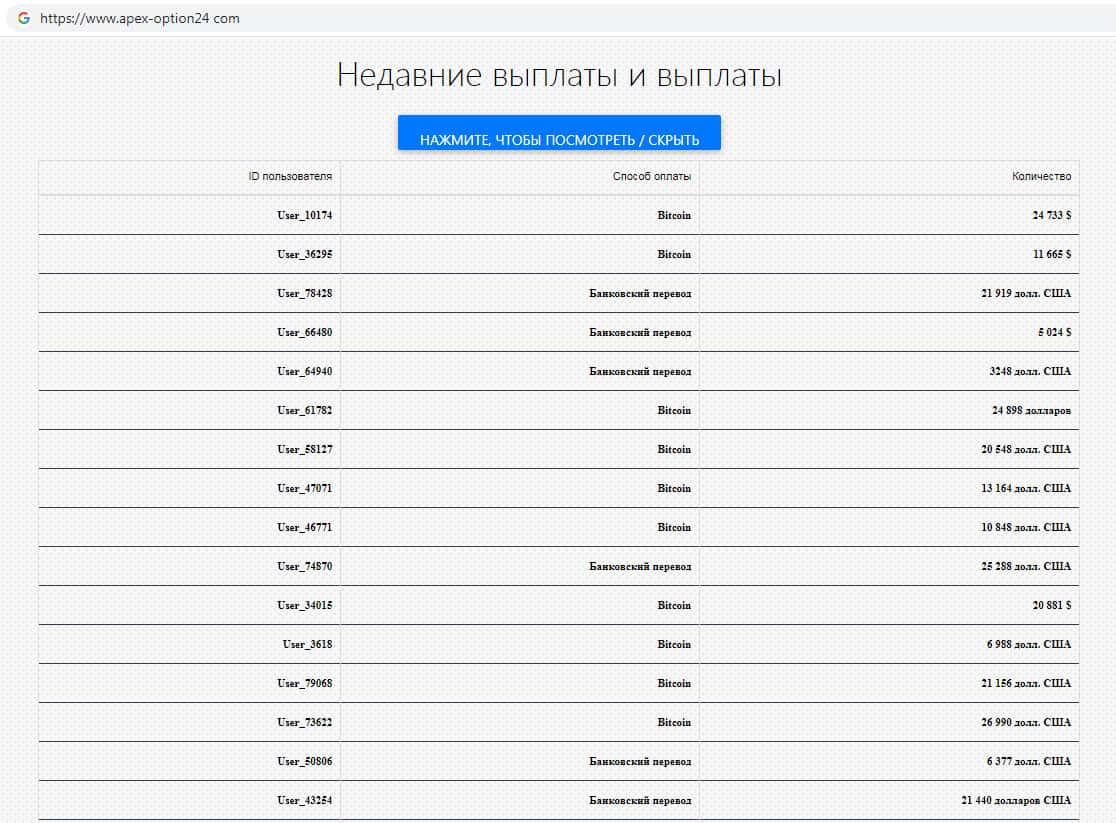Click the 10 848 долл. США amount
The image size is (1116, 823).
[x=1025, y=528]
